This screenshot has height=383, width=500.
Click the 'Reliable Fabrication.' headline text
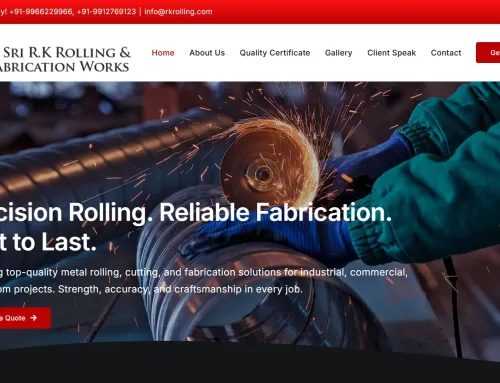(x=275, y=212)
